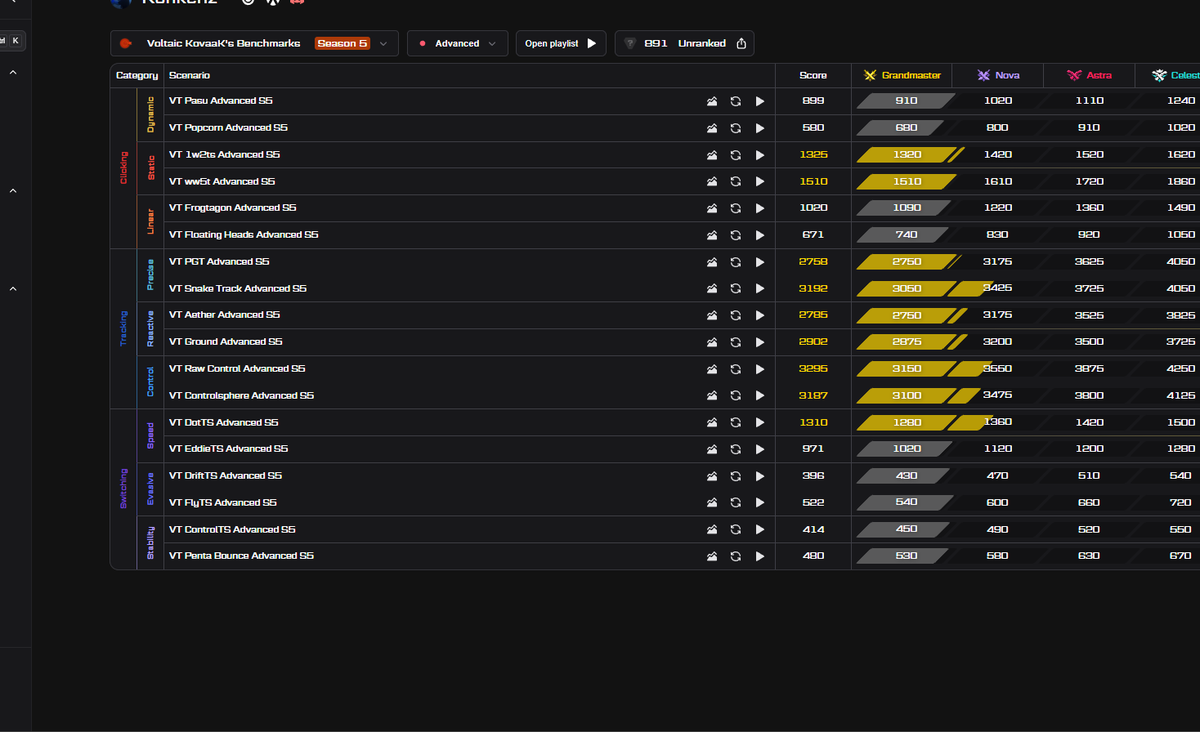Click the VT Frogtagon Advanced S5 scenario name
The width and height of the screenshot is (1200, 732).
[233, 208]
